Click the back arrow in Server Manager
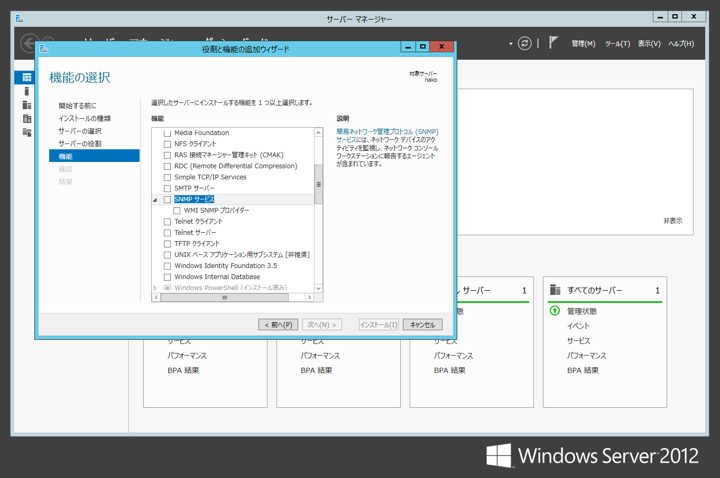The image size is (720, 478). coord(29,44)
